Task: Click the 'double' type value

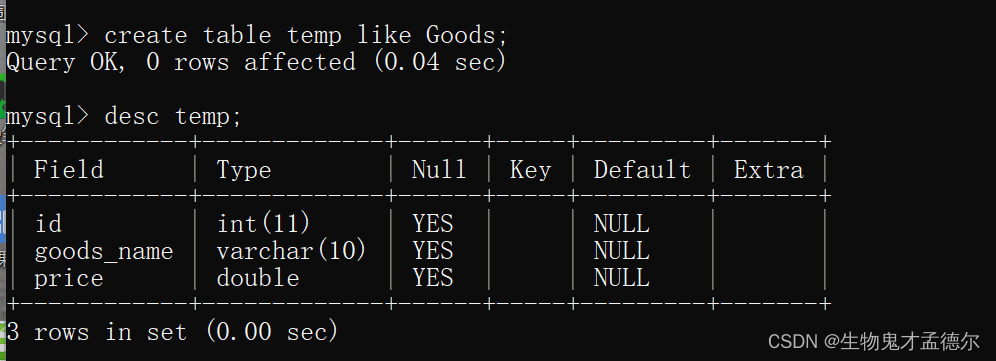Action: coord(258,278)
